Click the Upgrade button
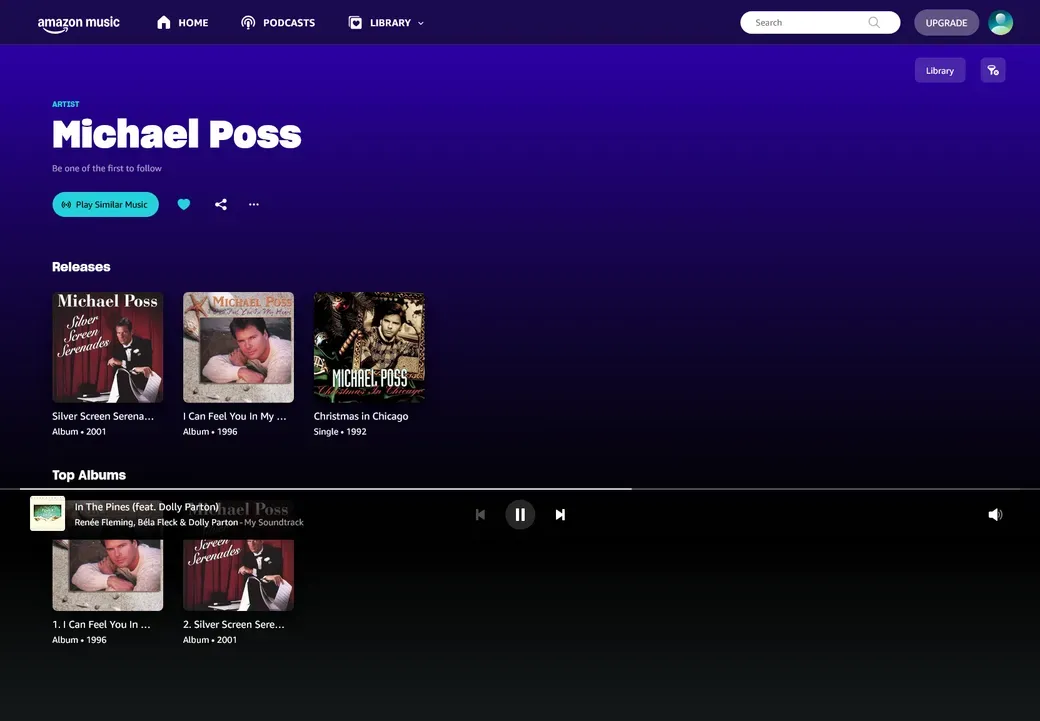The image size is (1040, 721). click(x=946, y=23)
